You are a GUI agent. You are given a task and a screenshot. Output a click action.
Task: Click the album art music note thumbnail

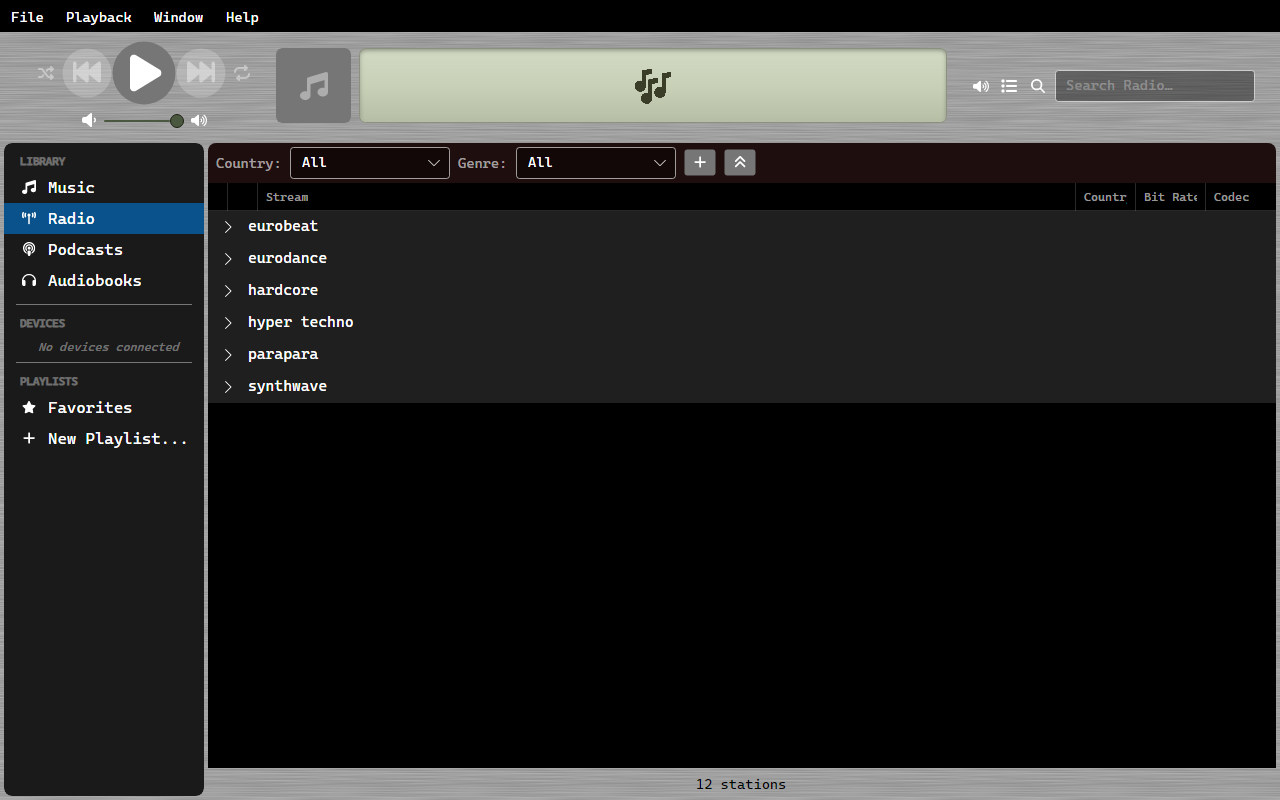[313, 86]
